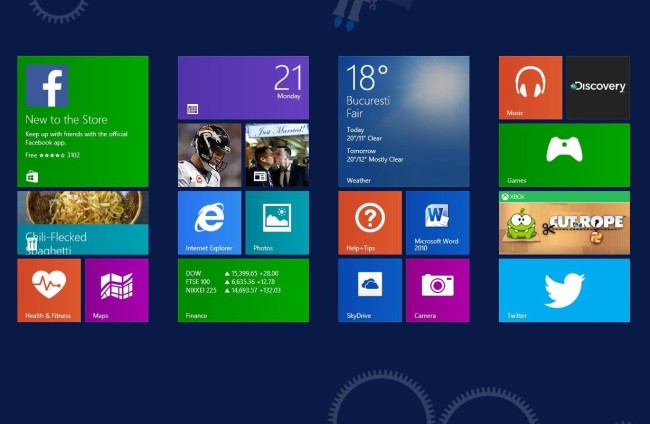This screenshot has width=650, height=424.
Task: Open the Health & Fitness tile
Action: tap(49, 290)
